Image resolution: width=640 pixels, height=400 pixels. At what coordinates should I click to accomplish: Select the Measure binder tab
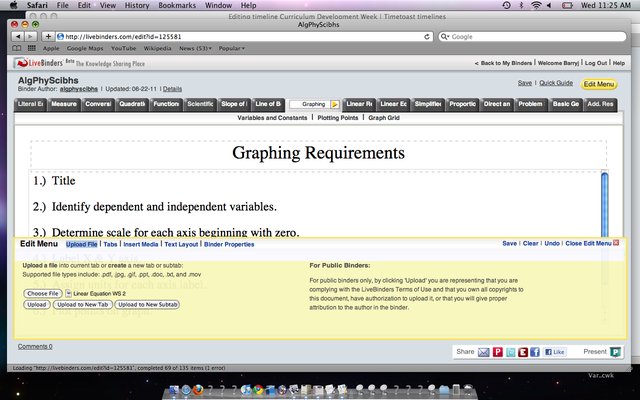pos(64,104)
